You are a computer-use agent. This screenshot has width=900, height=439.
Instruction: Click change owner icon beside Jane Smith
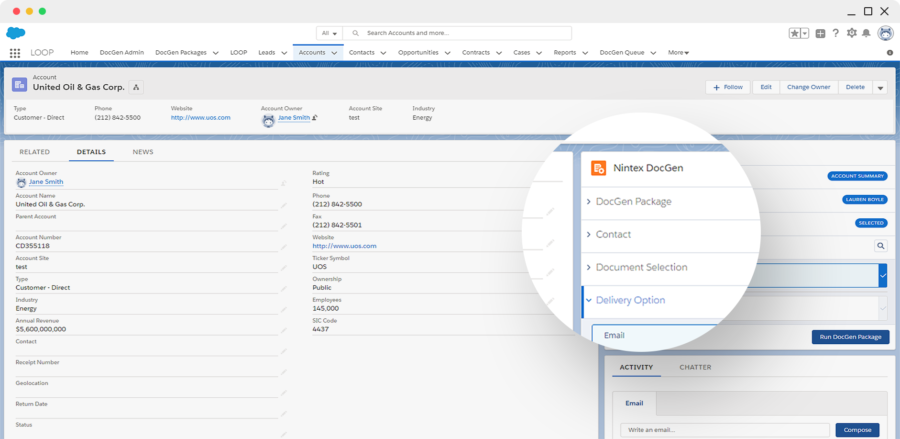pos(315,118)
